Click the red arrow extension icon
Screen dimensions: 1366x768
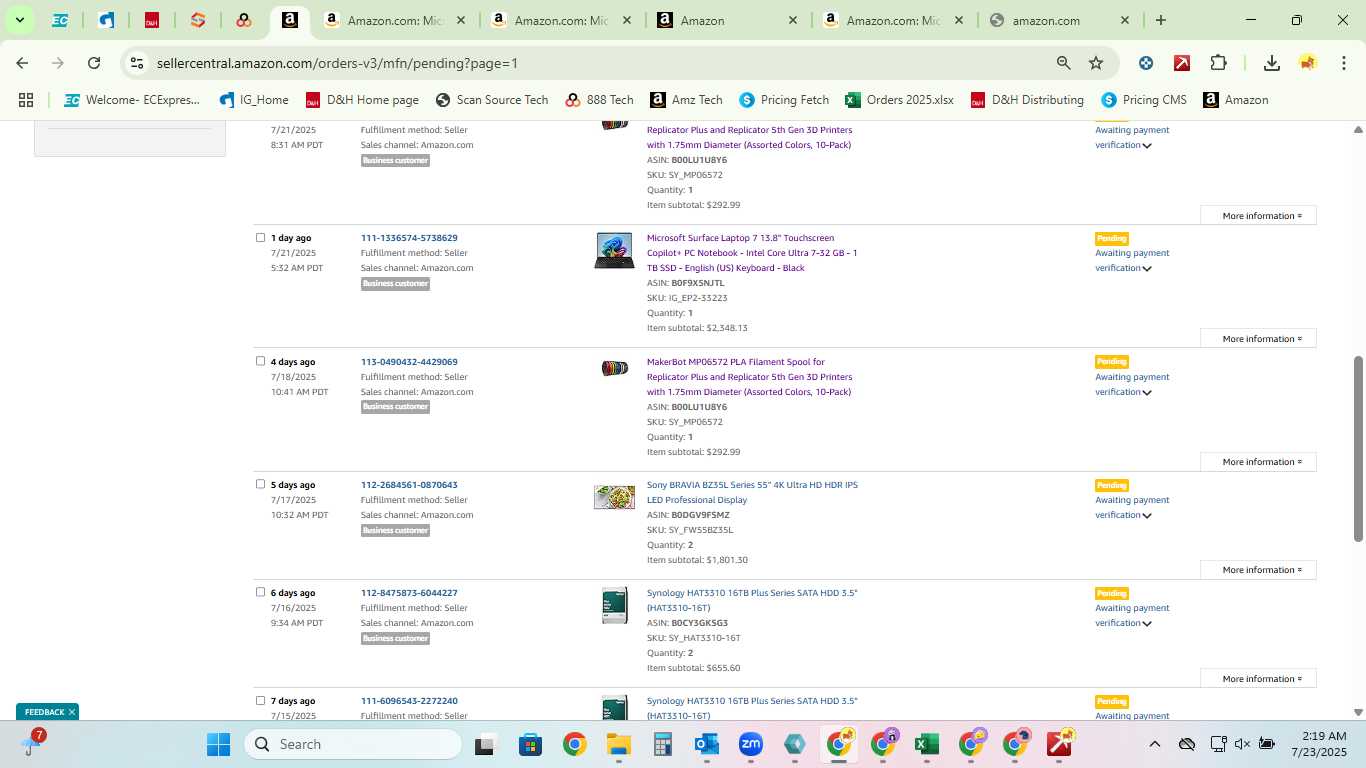(1182, 63)
